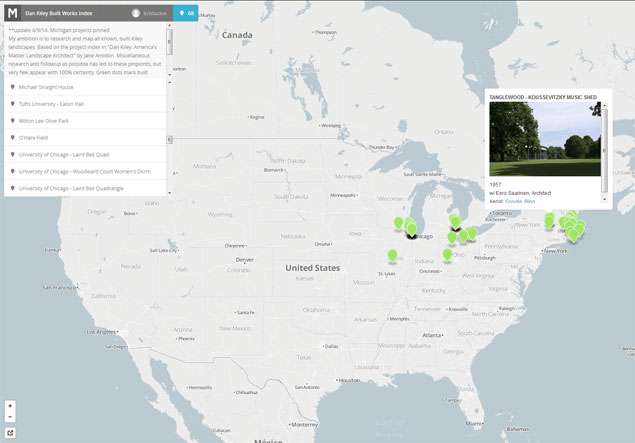The image size is (635, 443).
Task: Click the Dan Kiley Built Works Index title
Action: (x=59, y=13)
